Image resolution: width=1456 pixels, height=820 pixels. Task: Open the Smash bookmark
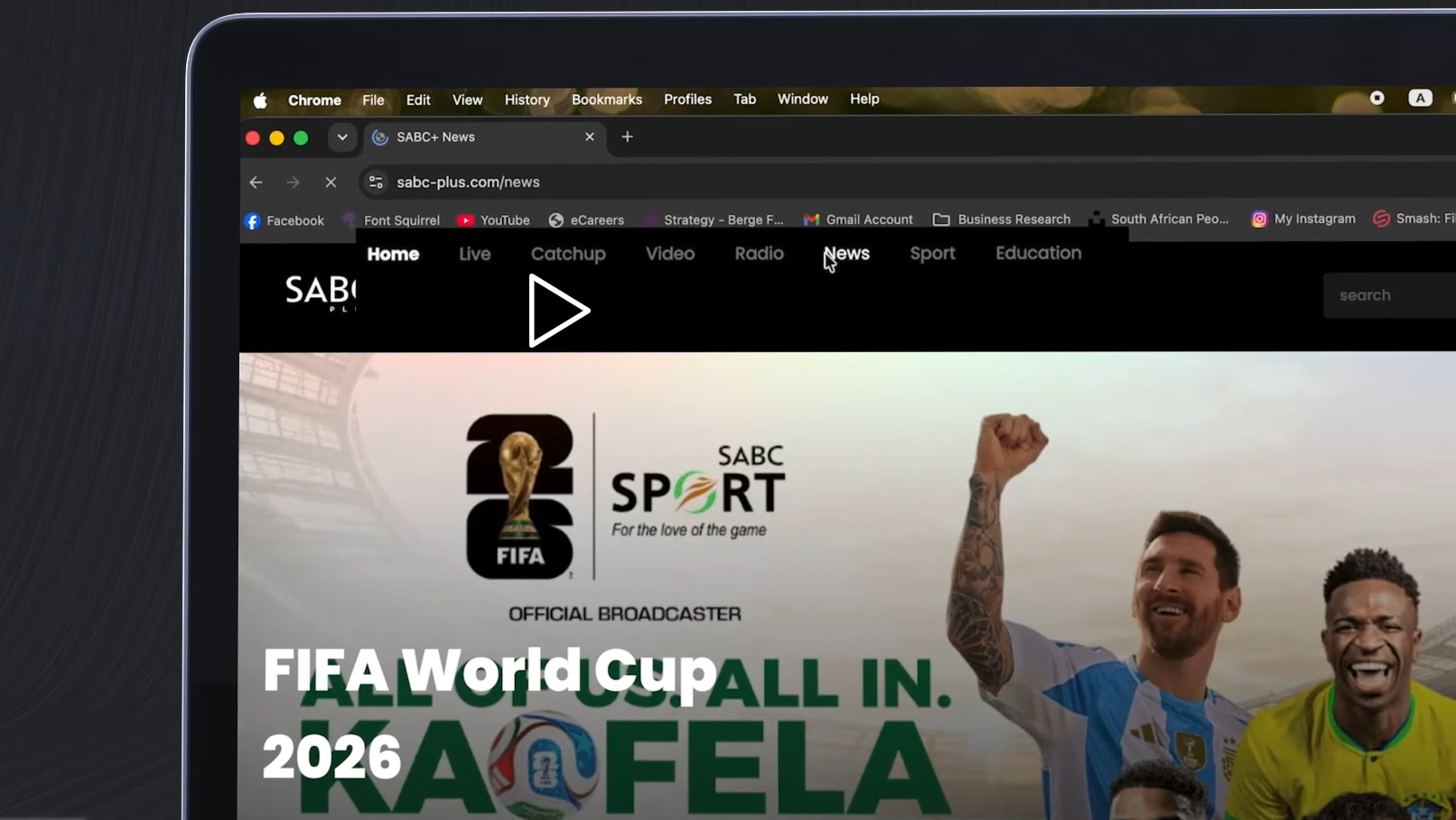1414,219
